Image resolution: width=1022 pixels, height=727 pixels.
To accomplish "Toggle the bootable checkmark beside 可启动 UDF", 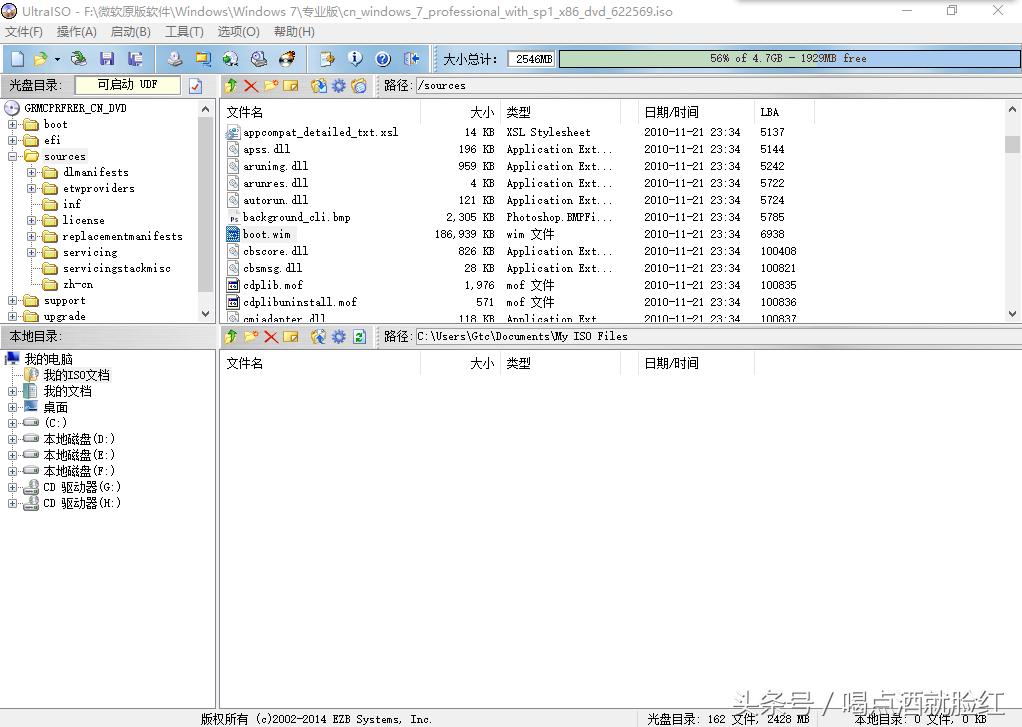I will (x=196, y=86).
